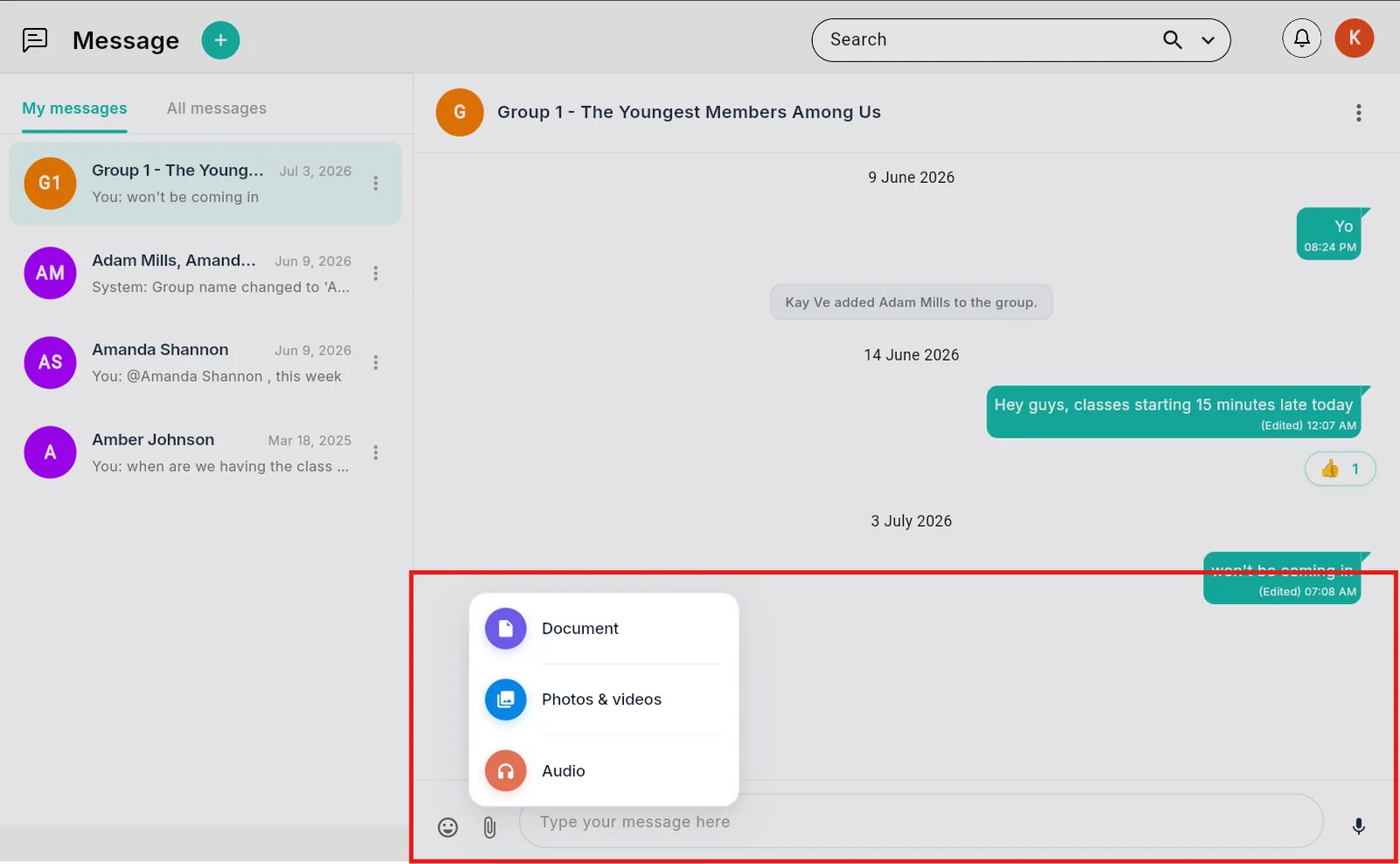The height and width of the screenshot is (864, 1400).
Task: Click the Message chat icon in header
Action: tap(35, 40)
